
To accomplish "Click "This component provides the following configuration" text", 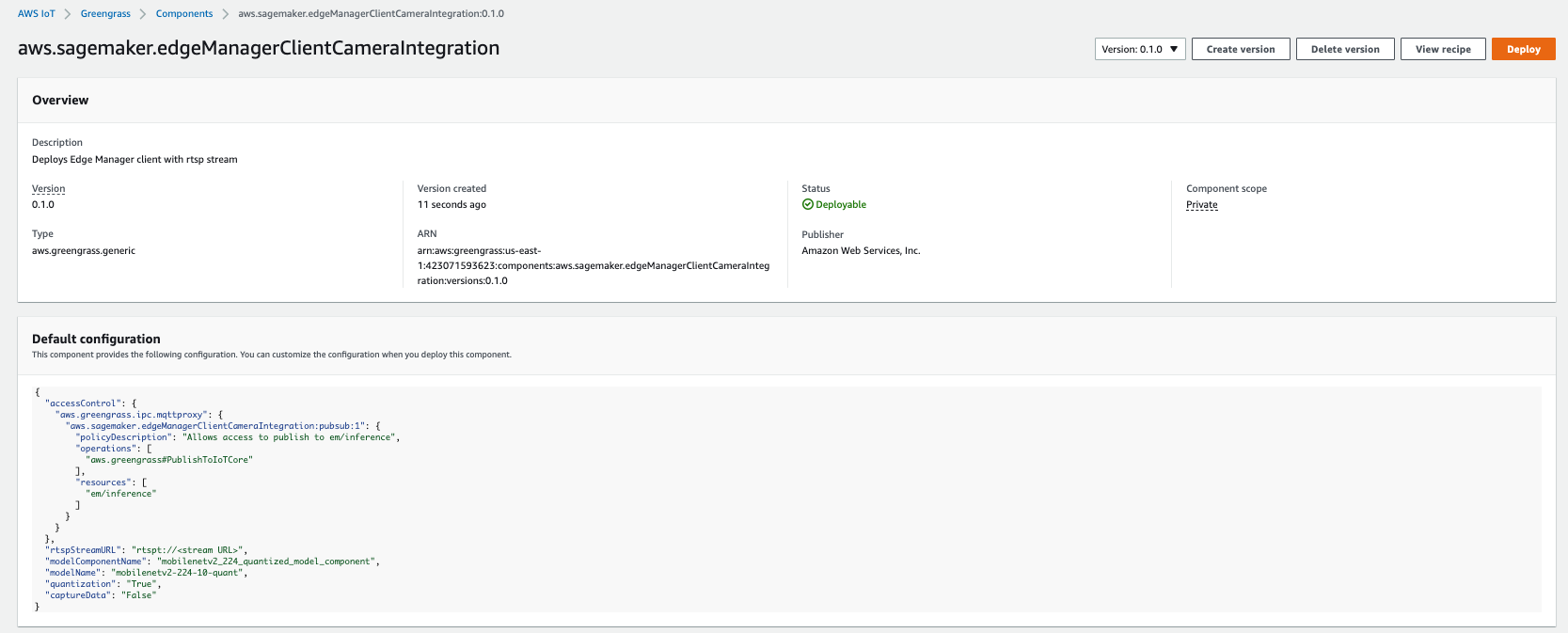I will click(x=272, y=356).
